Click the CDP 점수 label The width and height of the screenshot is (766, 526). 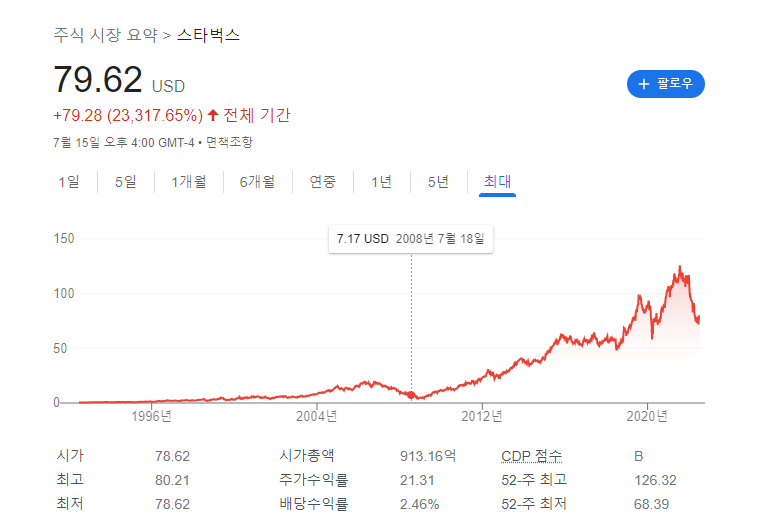532,456
